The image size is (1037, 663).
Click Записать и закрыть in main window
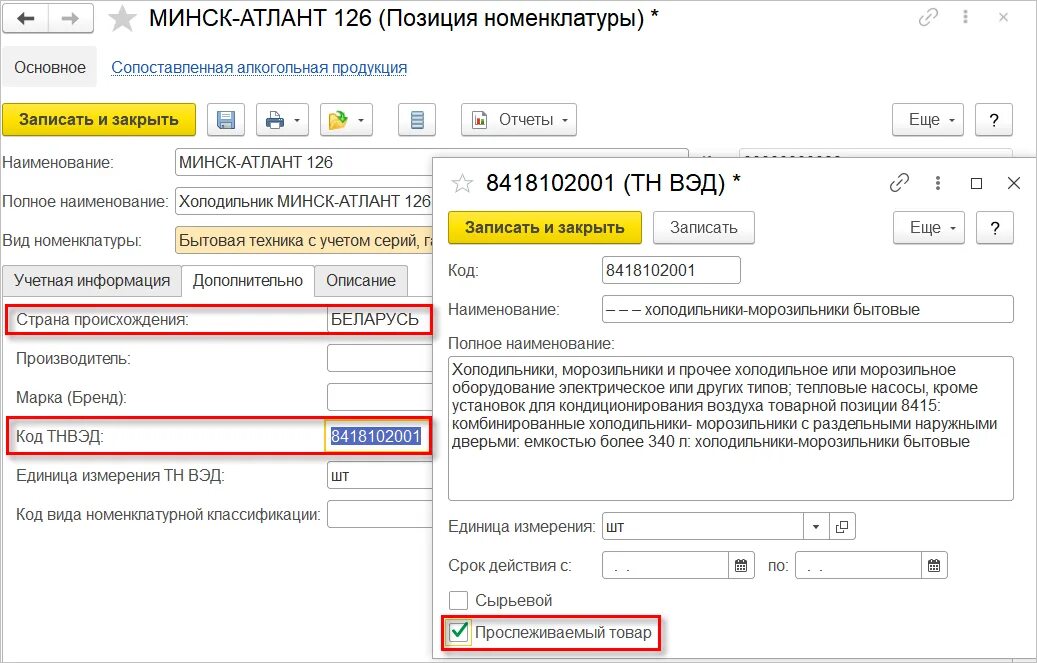[99, 120]
